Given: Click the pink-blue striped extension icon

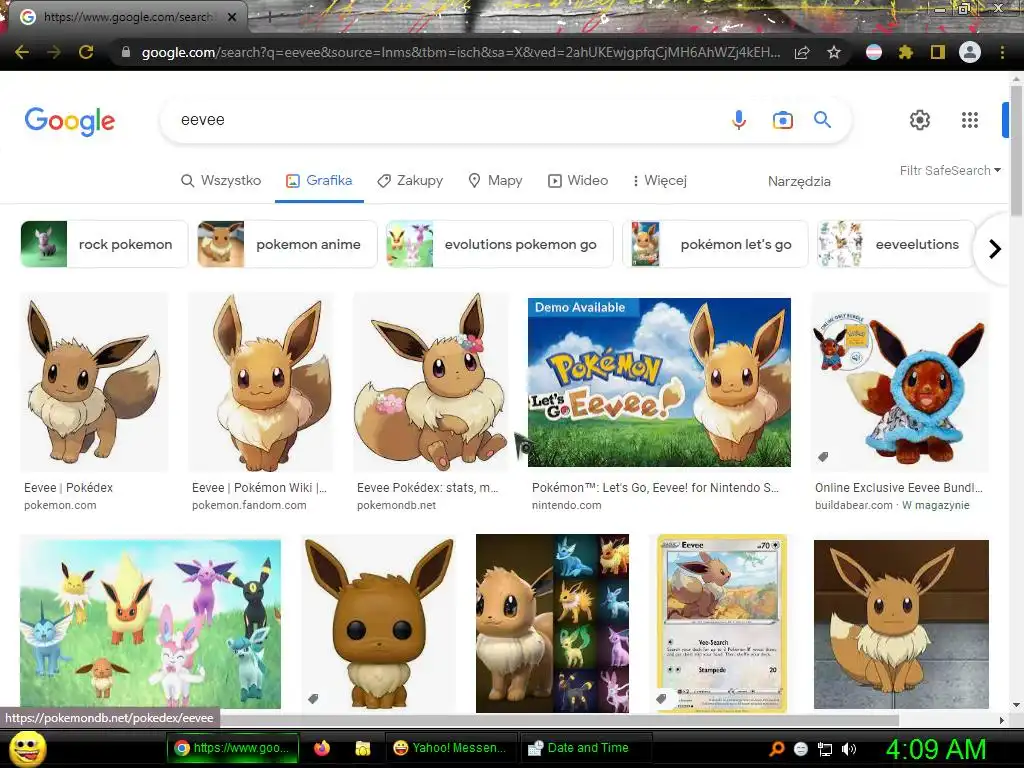Looking at the screenshot, I should (x=874, y=52).
